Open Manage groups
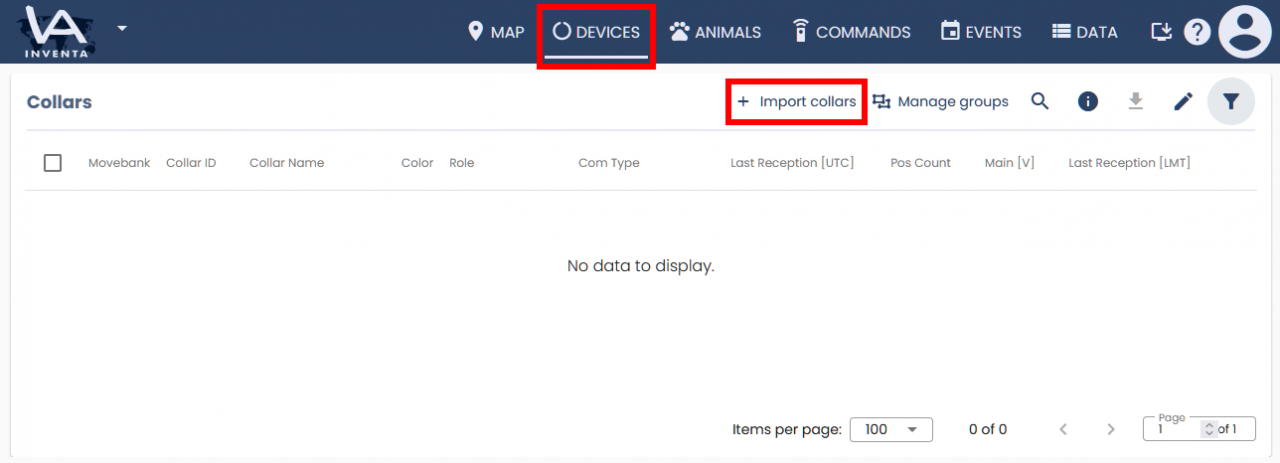 pos(940,101)
